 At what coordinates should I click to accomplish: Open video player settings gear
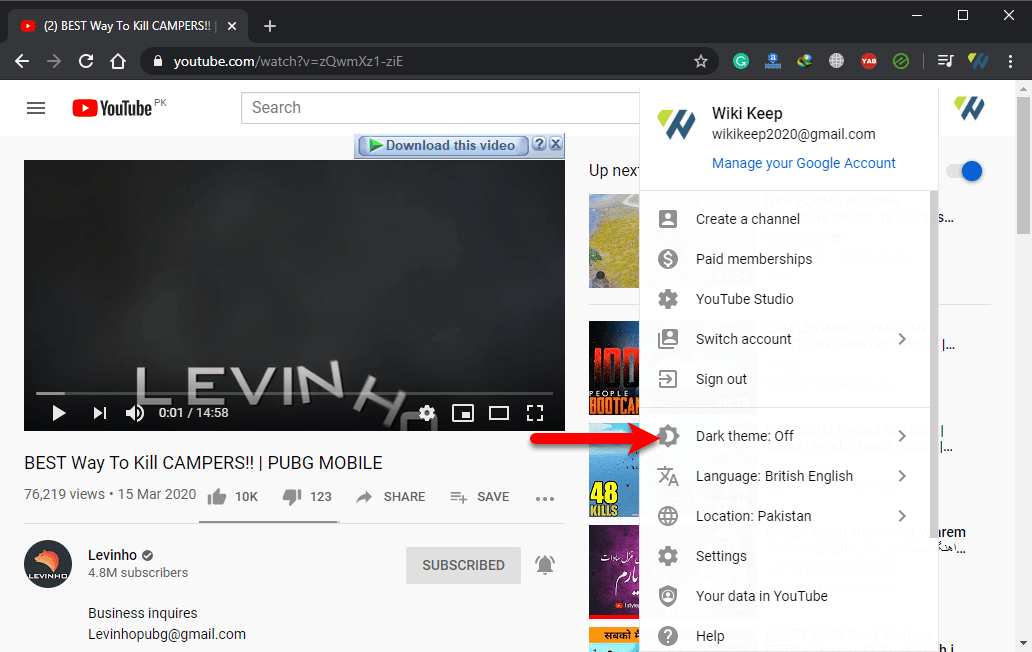(427, 413)
